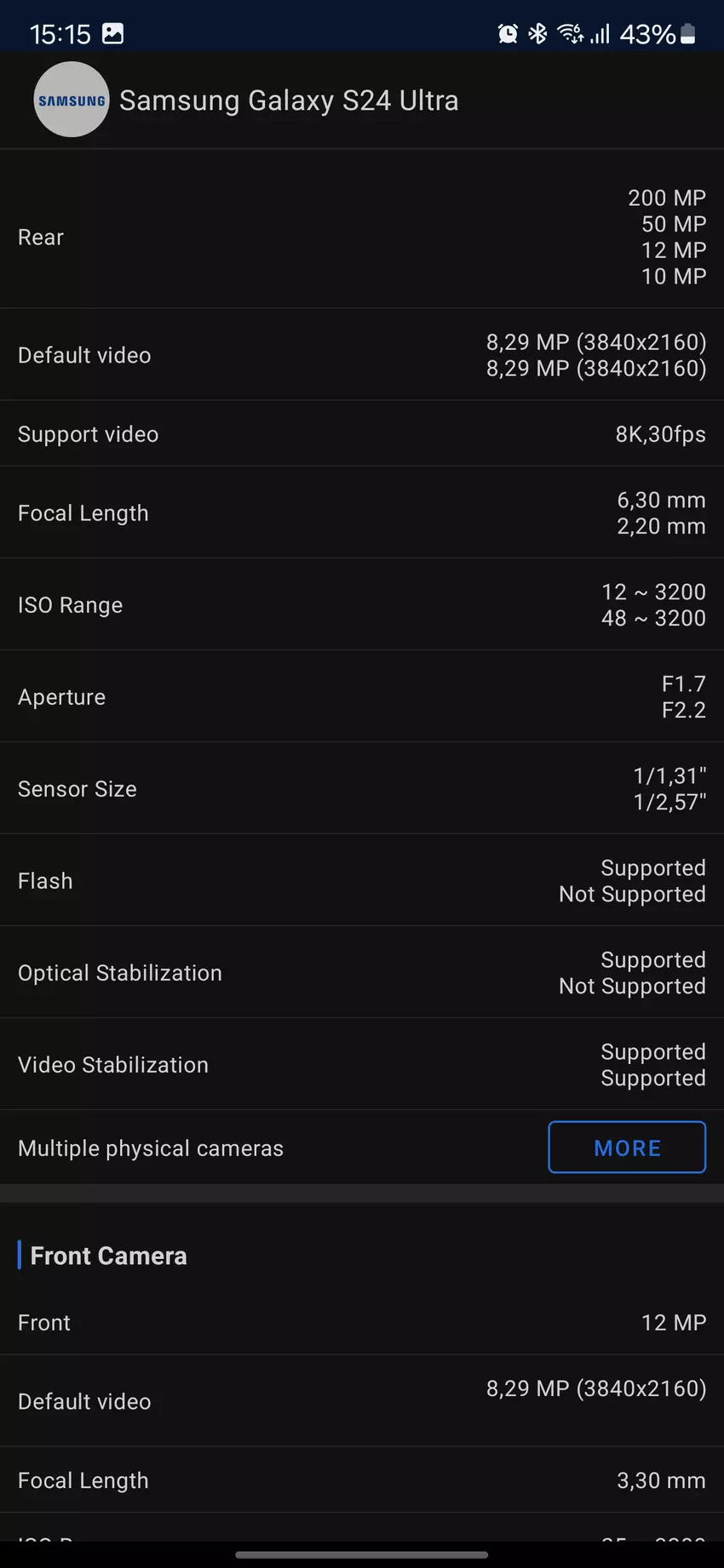Tap the Samsung logo icon
724x1568 pixels.
pyautogui.click(x=72, y=100)
